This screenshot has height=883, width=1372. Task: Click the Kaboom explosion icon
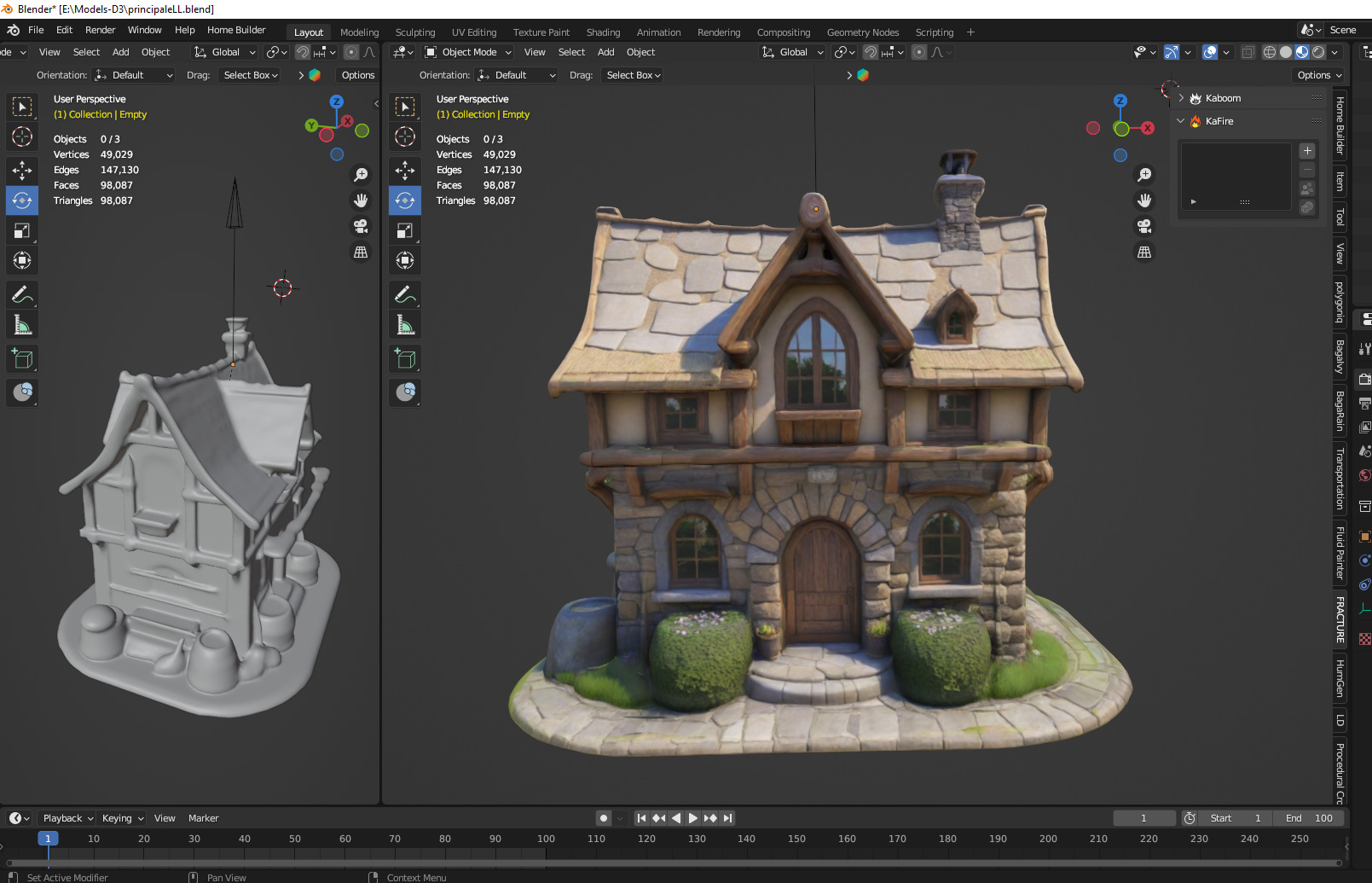point(1195,98)
